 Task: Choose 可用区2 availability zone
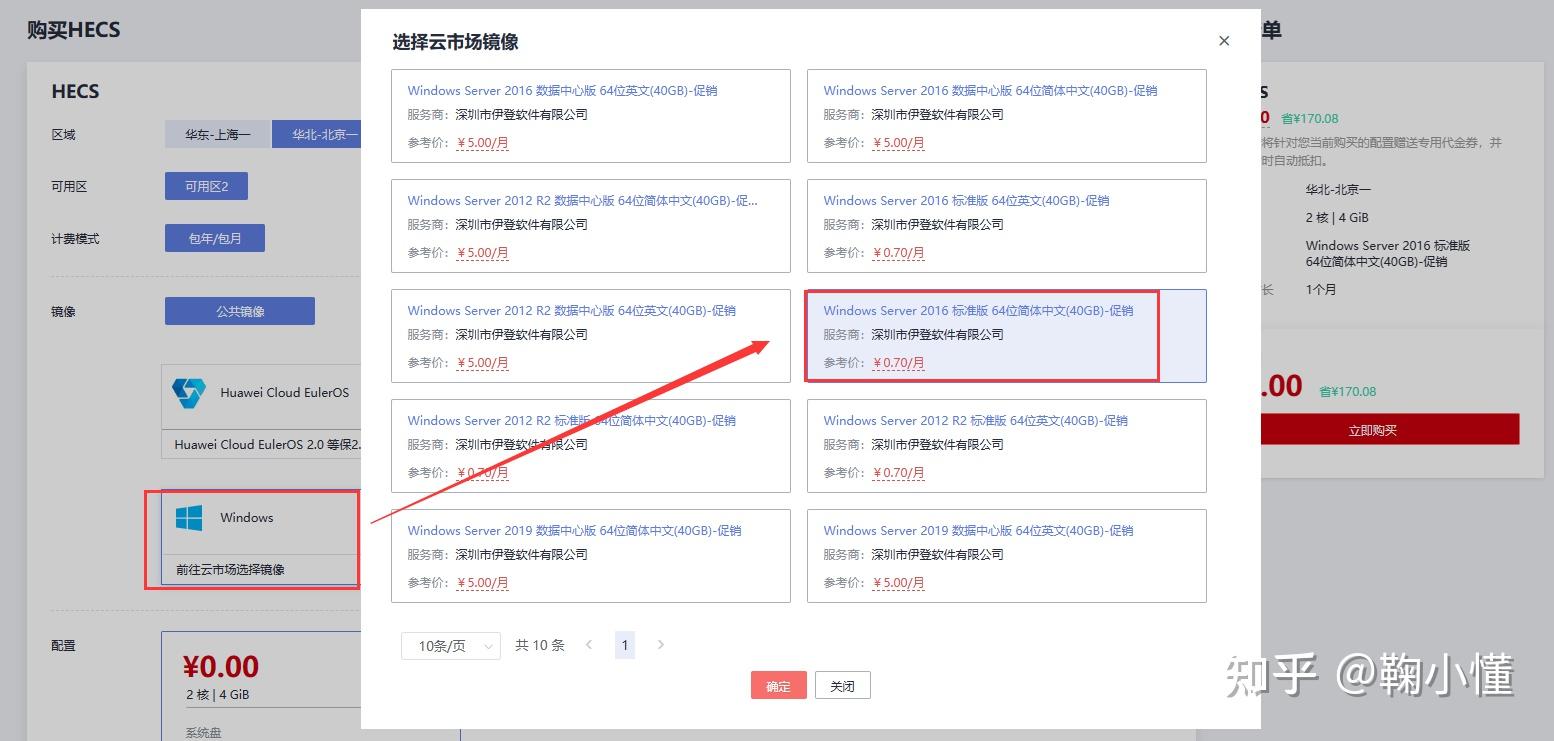[x=206, y=186]
